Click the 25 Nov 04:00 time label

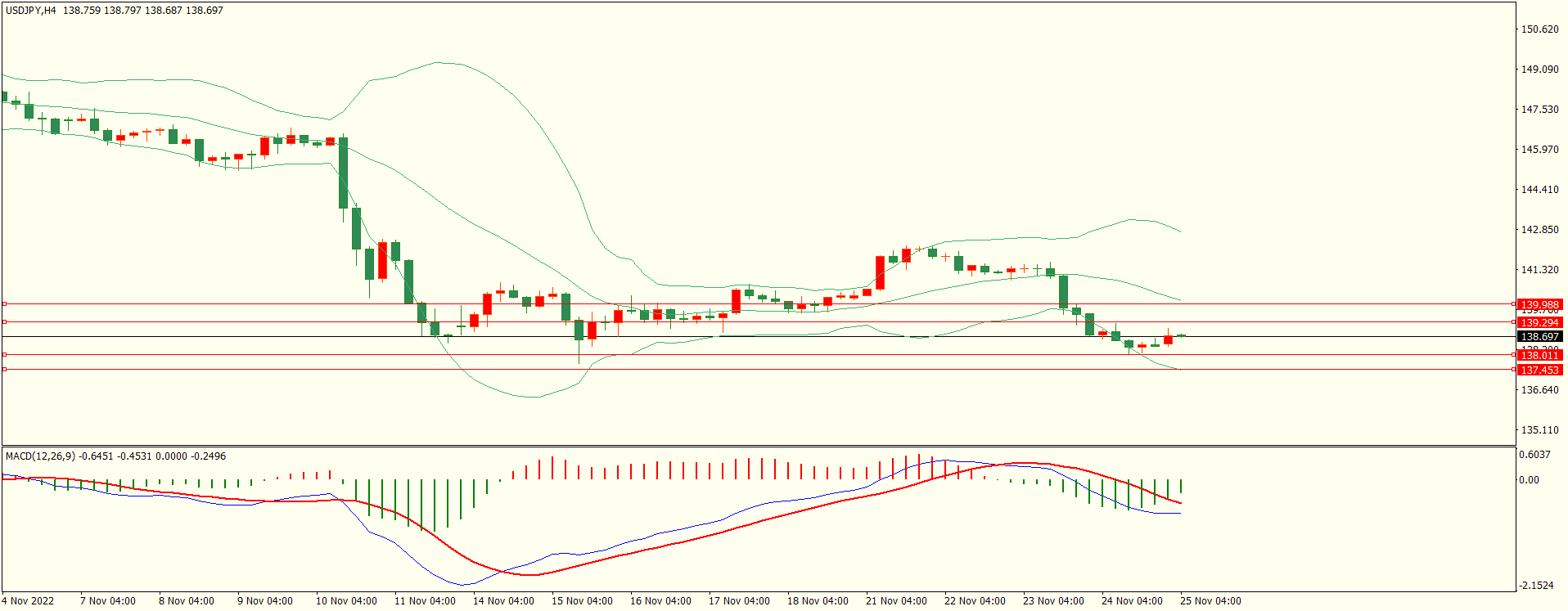1210,601
